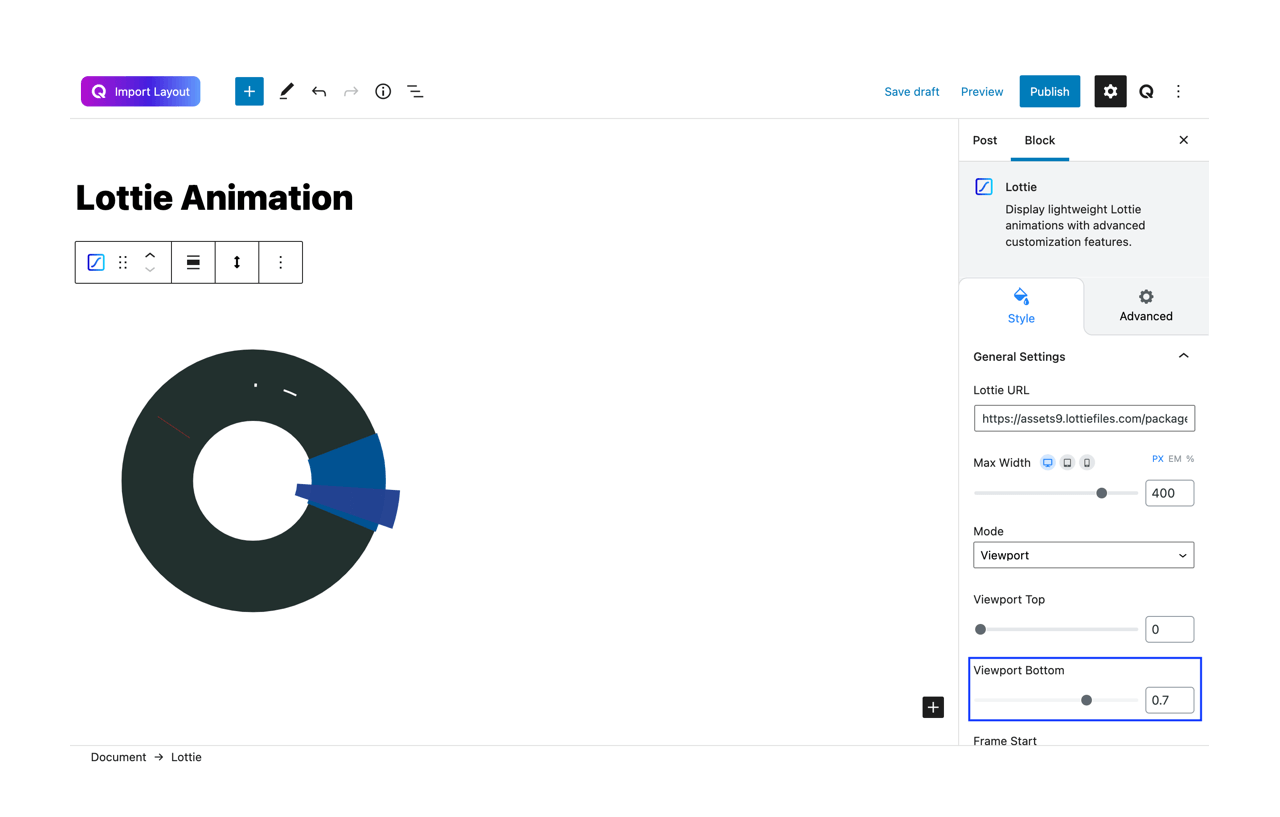The width and height of the screenshot is (1280, 817).
Task: Click the Viewport Bottom slider handle
Action: coord(1087,700)
